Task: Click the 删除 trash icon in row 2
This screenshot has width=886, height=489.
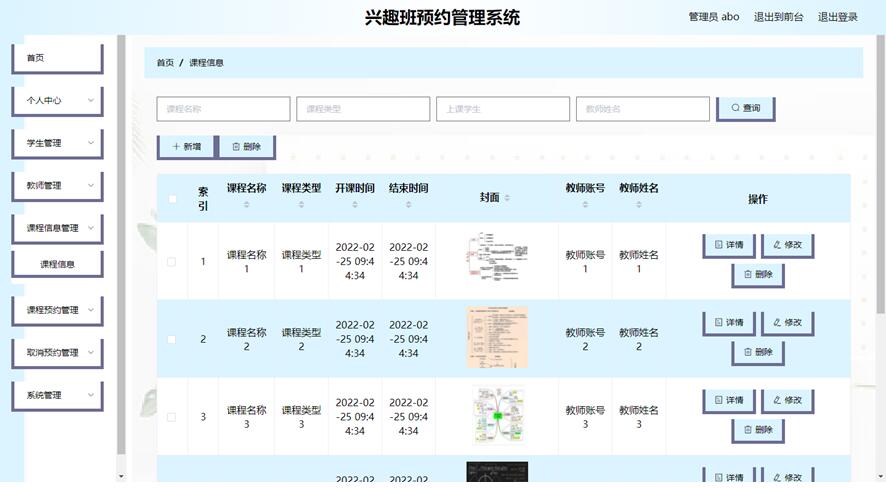Action: click(x=748, y=352)
